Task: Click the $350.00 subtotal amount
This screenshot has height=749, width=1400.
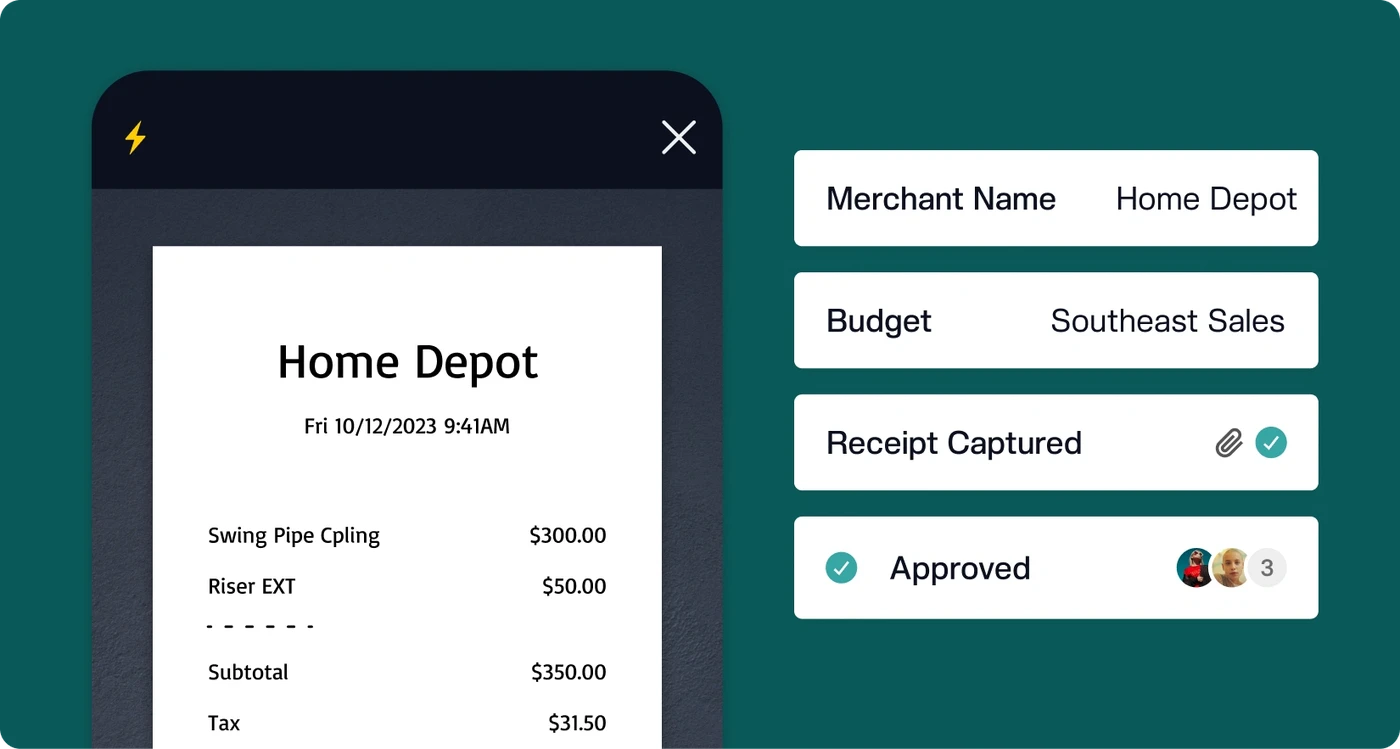Action: (569, 672)
